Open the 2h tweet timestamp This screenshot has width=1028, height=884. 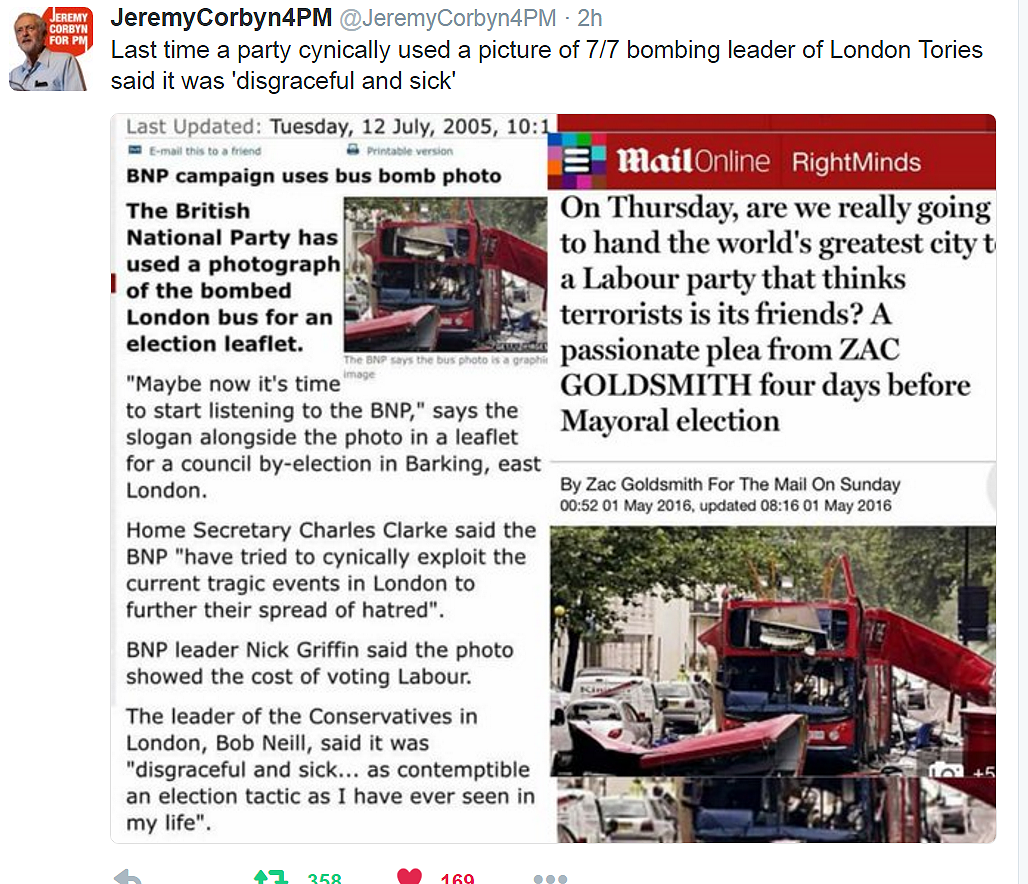coord(589,18)
